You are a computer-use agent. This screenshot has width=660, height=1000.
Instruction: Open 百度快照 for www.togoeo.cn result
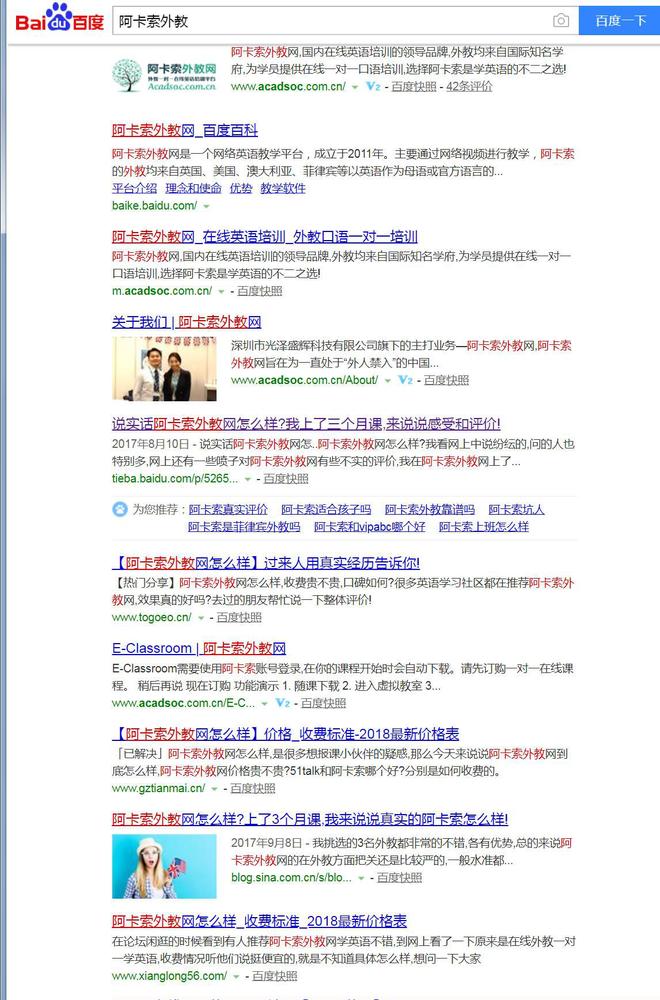point(239,617)
